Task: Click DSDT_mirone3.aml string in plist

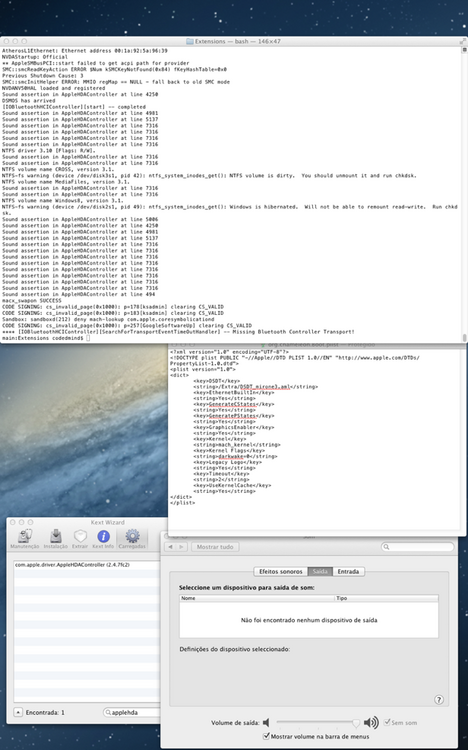Action: [x=266, y=386]
